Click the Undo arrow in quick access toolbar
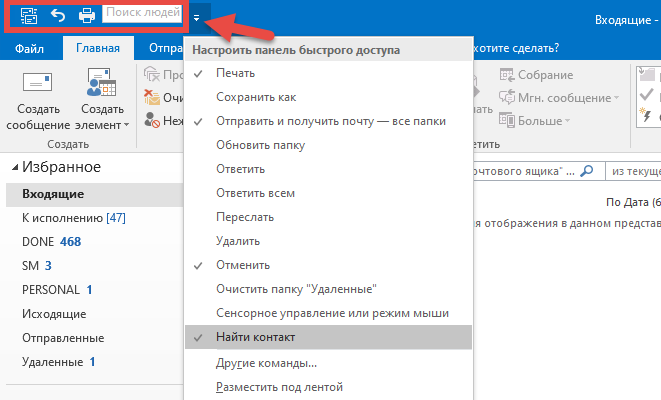Image resolution: width=661 pixels, height=400 pixels. click(58, 16)
